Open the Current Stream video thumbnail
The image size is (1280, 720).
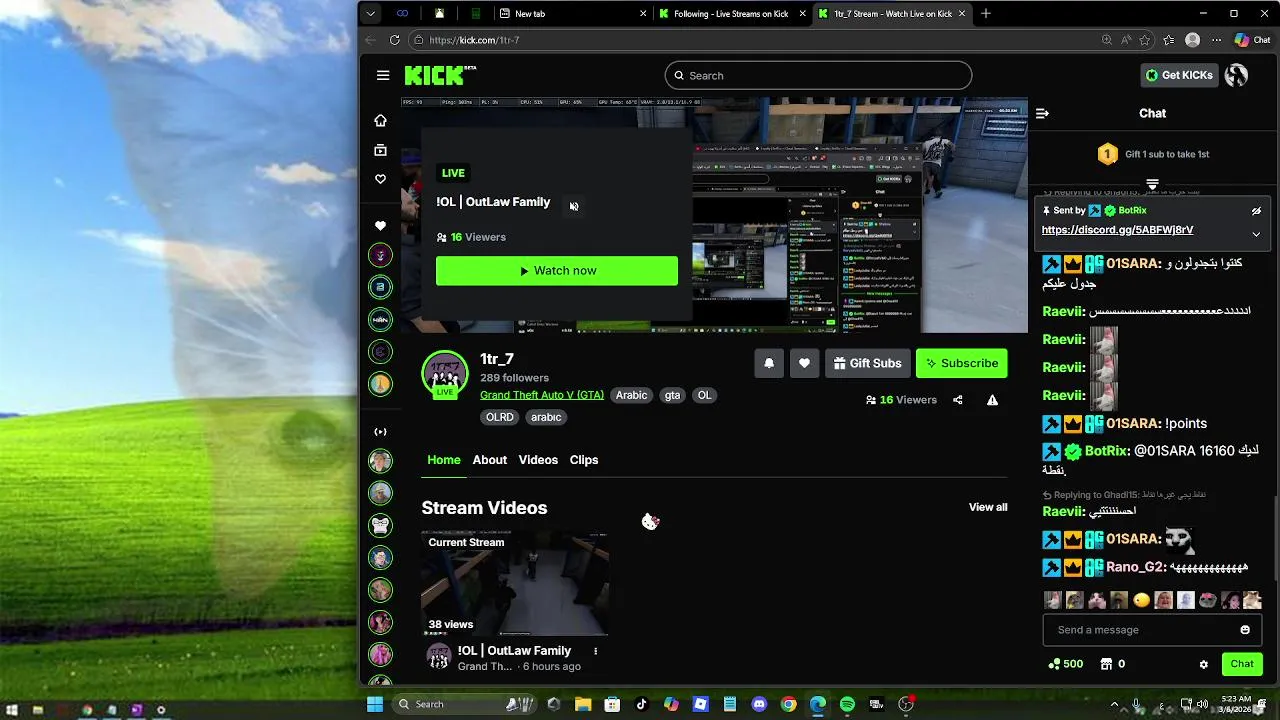[514, 584]
